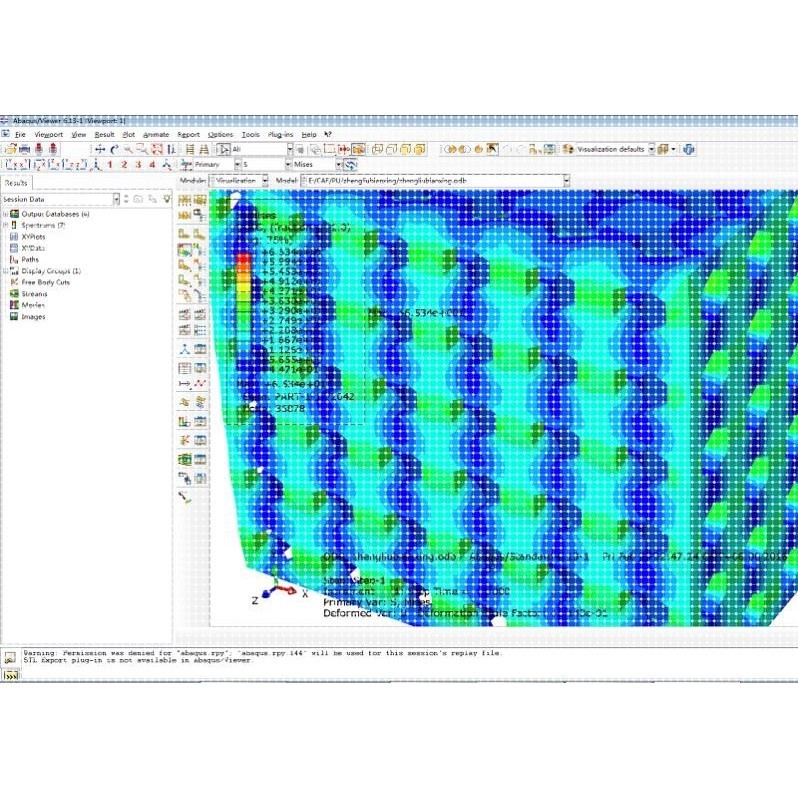Viewport: 798px width, 798px height.
Task: Click the bottom-most module toolbox icon
Action: click(184, 497)
